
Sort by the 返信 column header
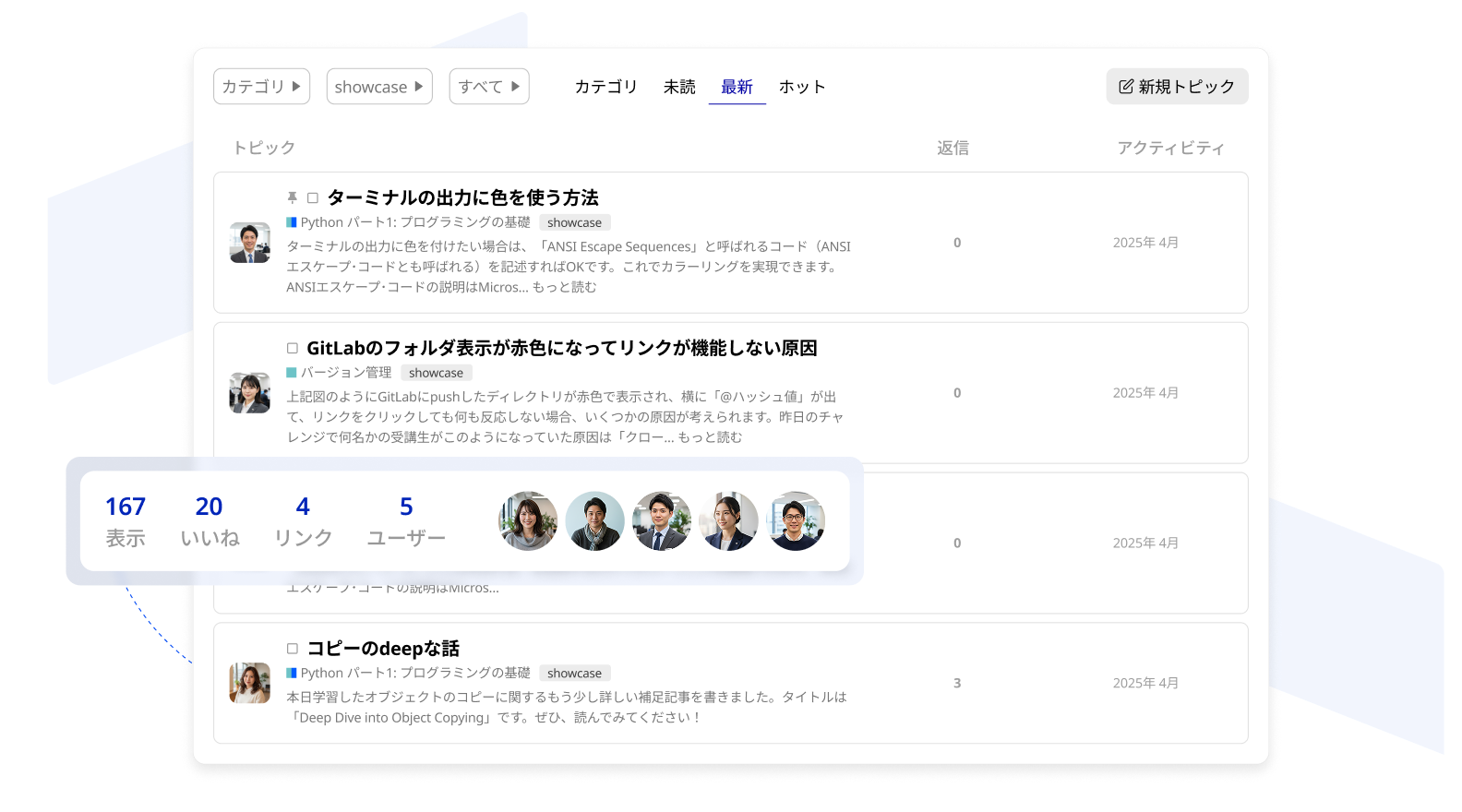[953, 148]
